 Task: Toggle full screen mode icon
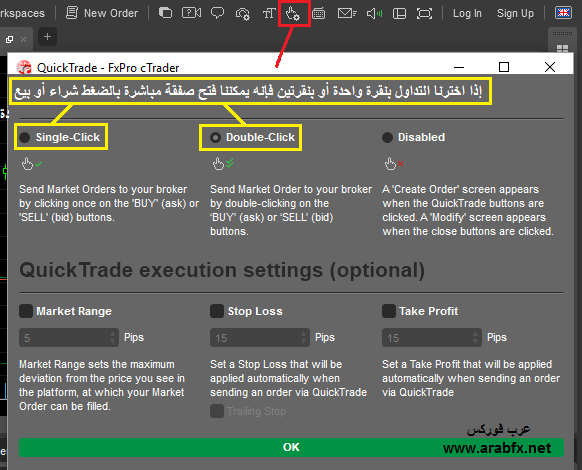[424, 14]
